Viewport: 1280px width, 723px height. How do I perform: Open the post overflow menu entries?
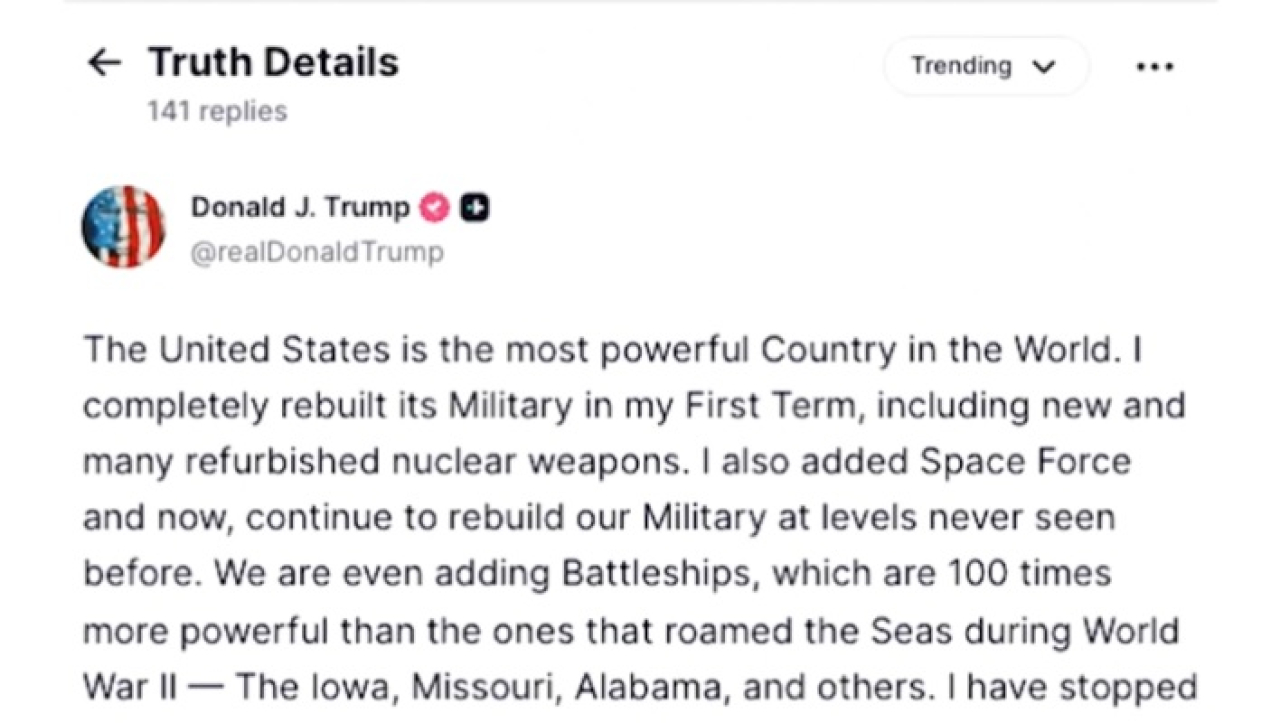[1155, 66]
